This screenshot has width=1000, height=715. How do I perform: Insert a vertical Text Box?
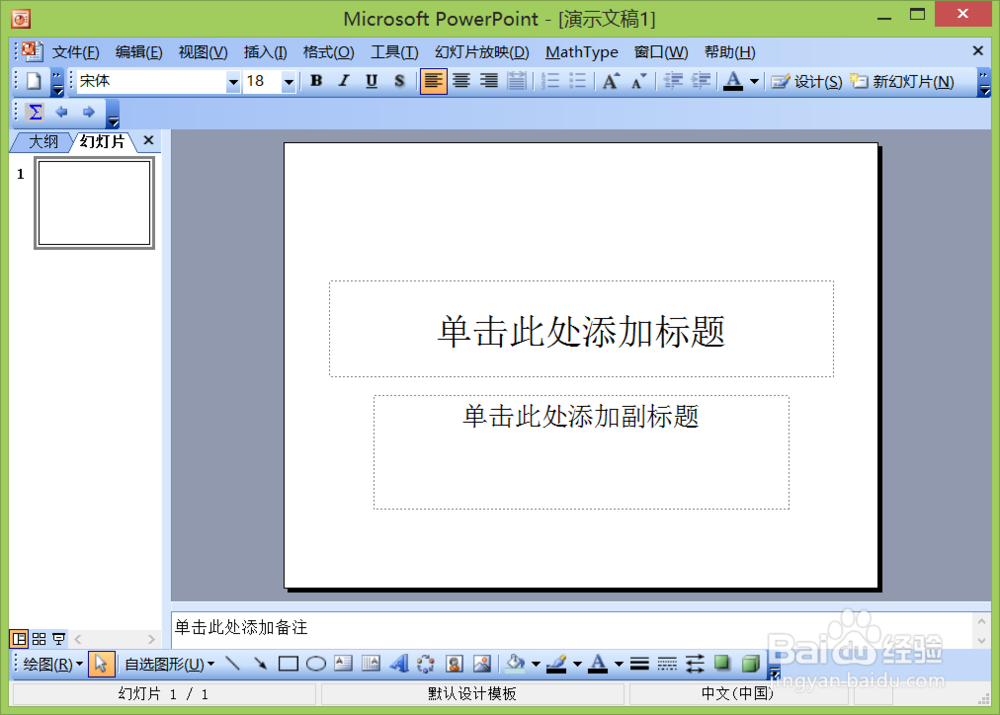click(x=371, y=664)
